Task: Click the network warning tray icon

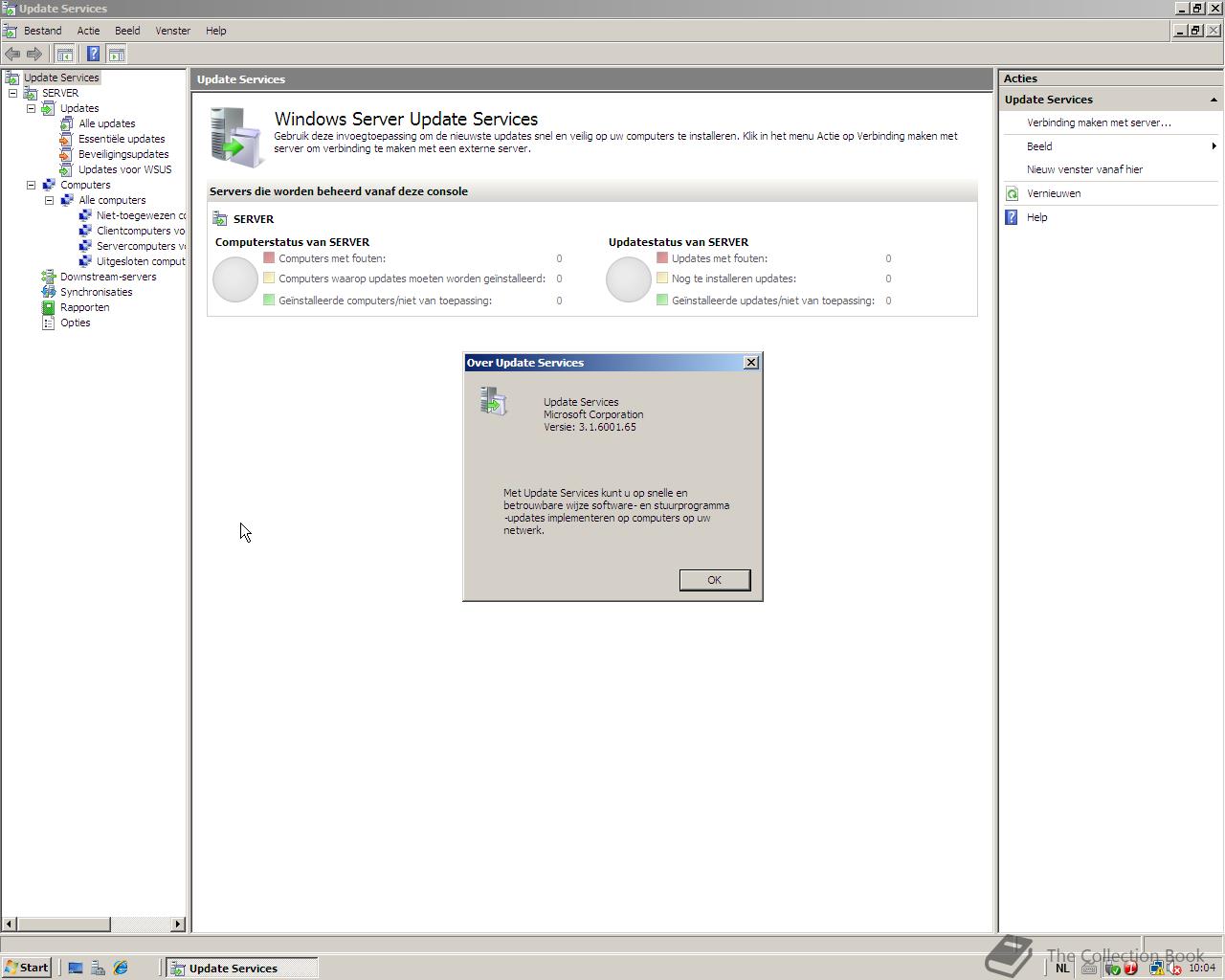Action: click(x=1157, y=969)
